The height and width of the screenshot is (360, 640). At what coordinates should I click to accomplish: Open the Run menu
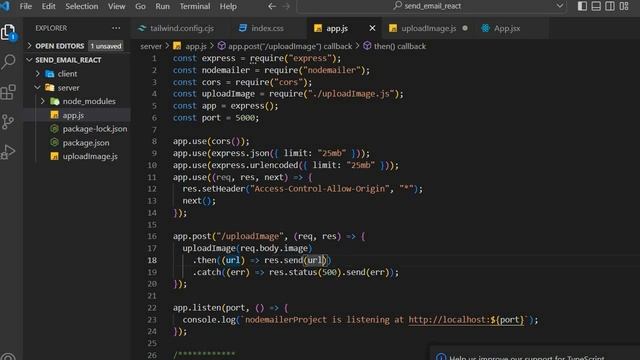click(162, 6)
